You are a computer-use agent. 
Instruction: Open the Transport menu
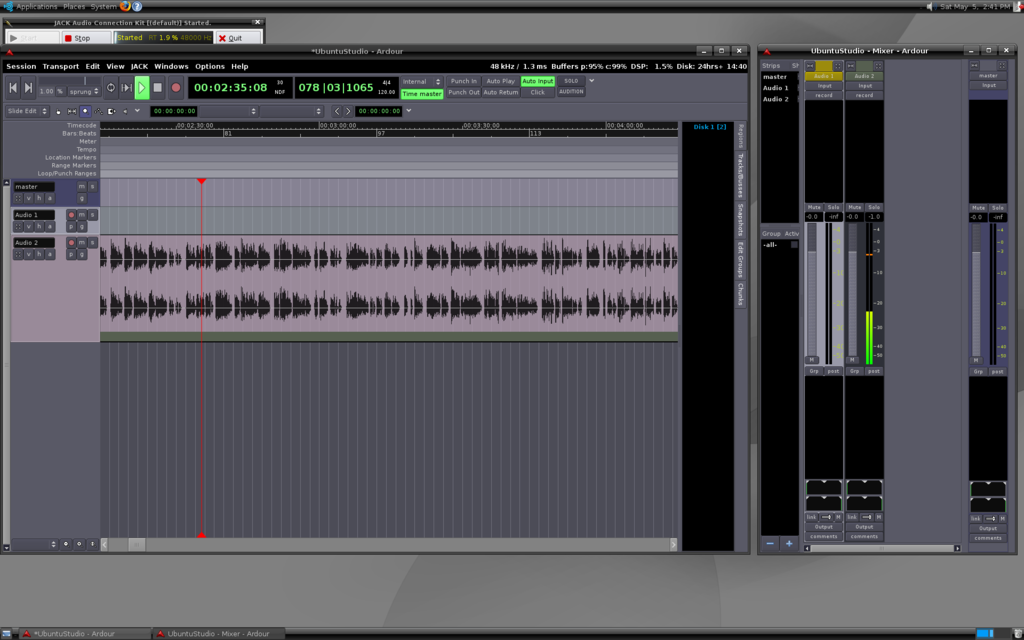click(x=60, y=66)
